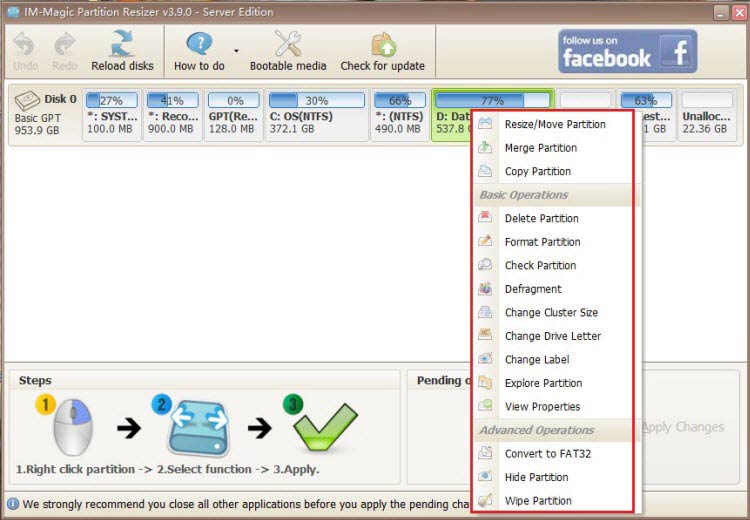Choose Copy Partition menu entry
Viewport: 750px width, 520px height.
click(554, 171)
